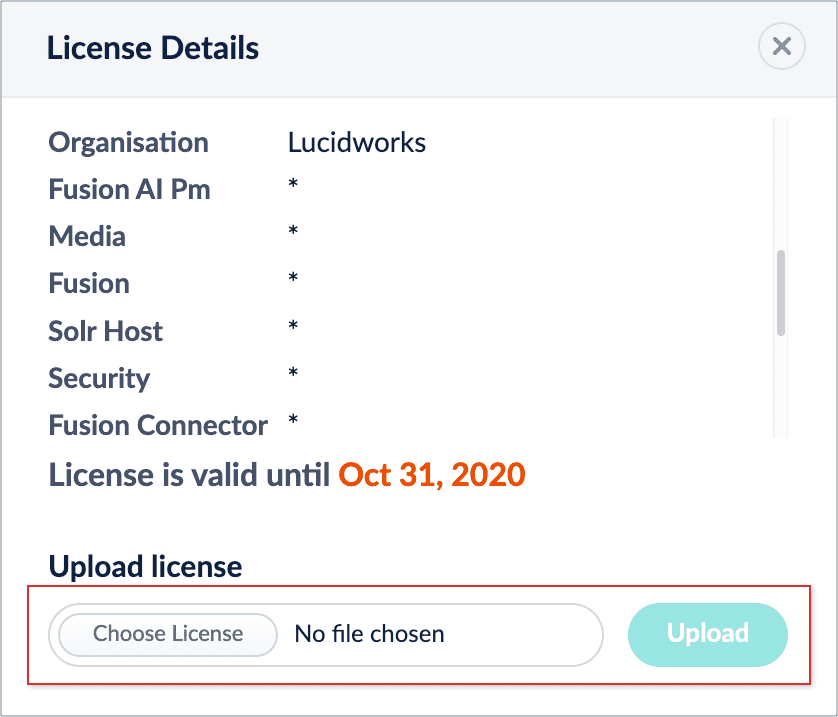Click the 'License Details' dialog title
This screenshot has width=838, height=717.
point(153,48)
